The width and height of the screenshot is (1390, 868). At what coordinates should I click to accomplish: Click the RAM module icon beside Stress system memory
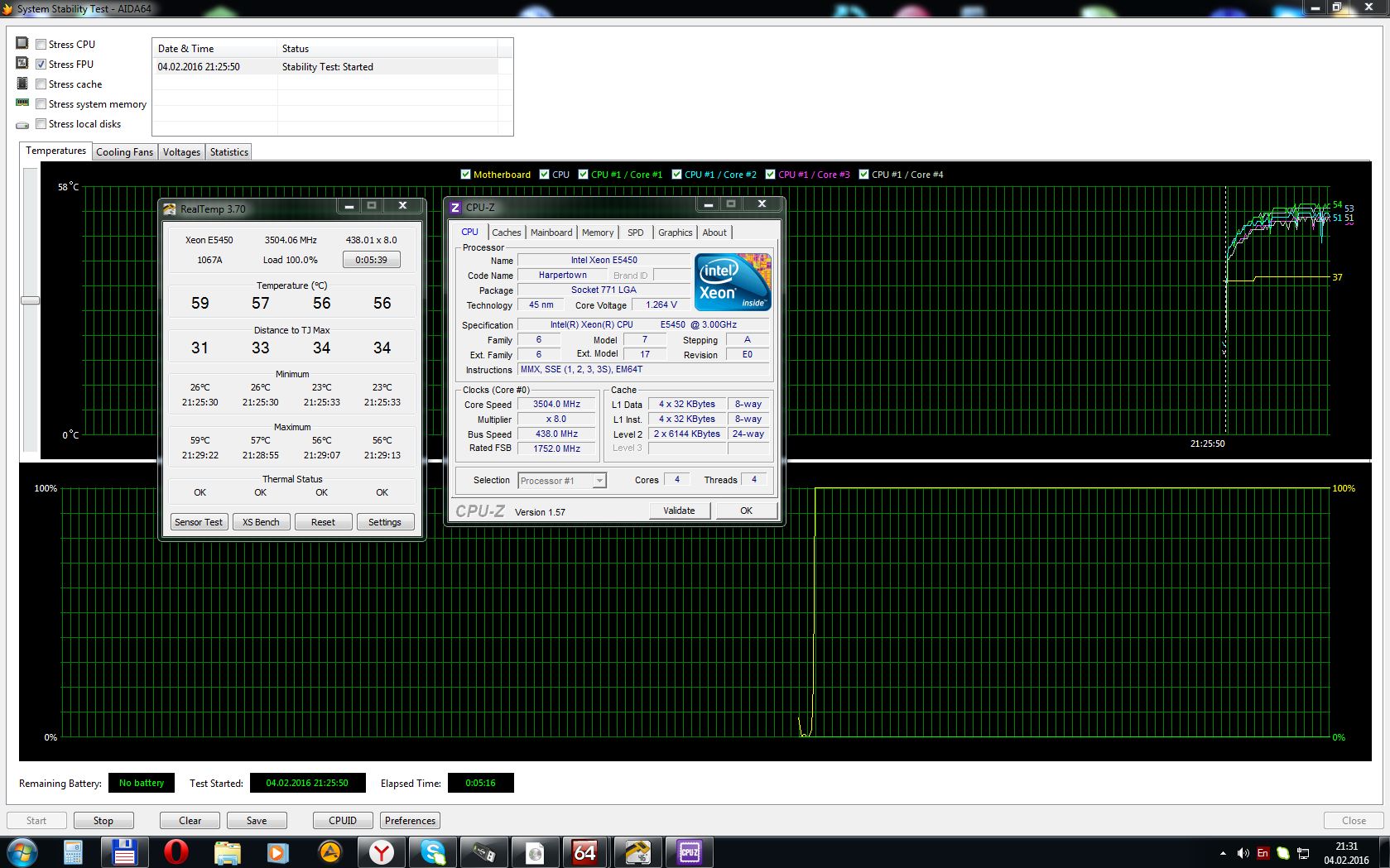coord(22,103)
